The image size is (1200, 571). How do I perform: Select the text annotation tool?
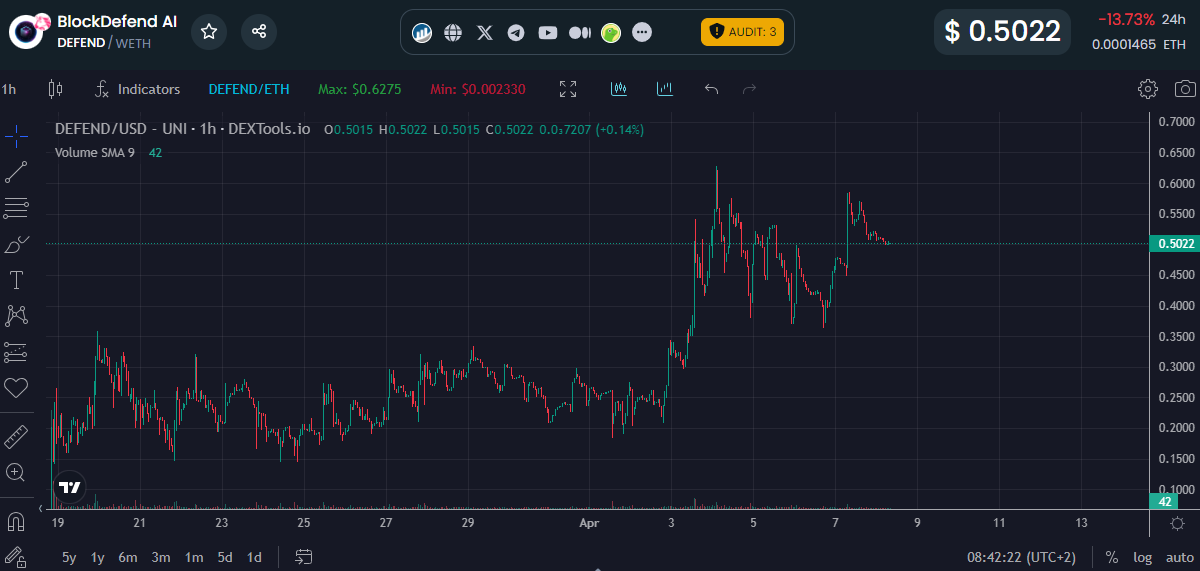(16, 279)
